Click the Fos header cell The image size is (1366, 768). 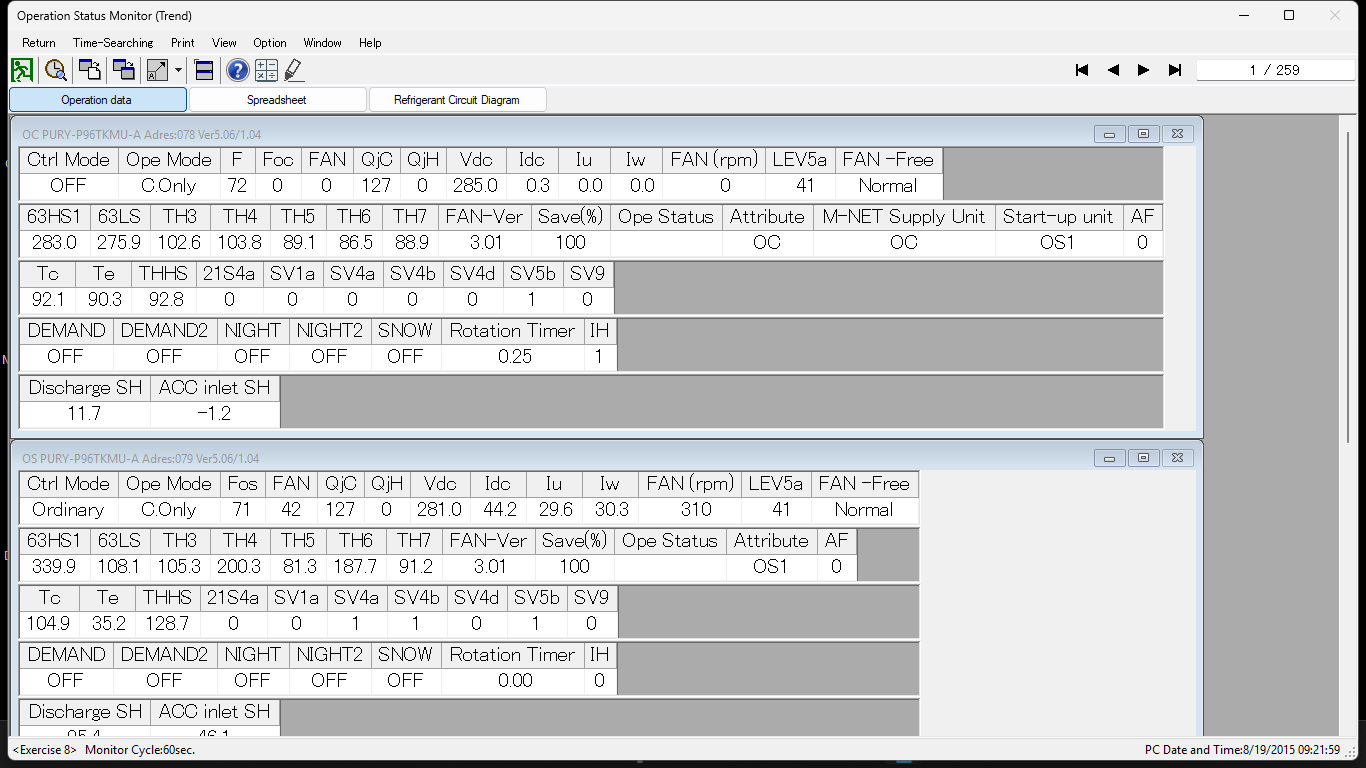pos(243,484)
